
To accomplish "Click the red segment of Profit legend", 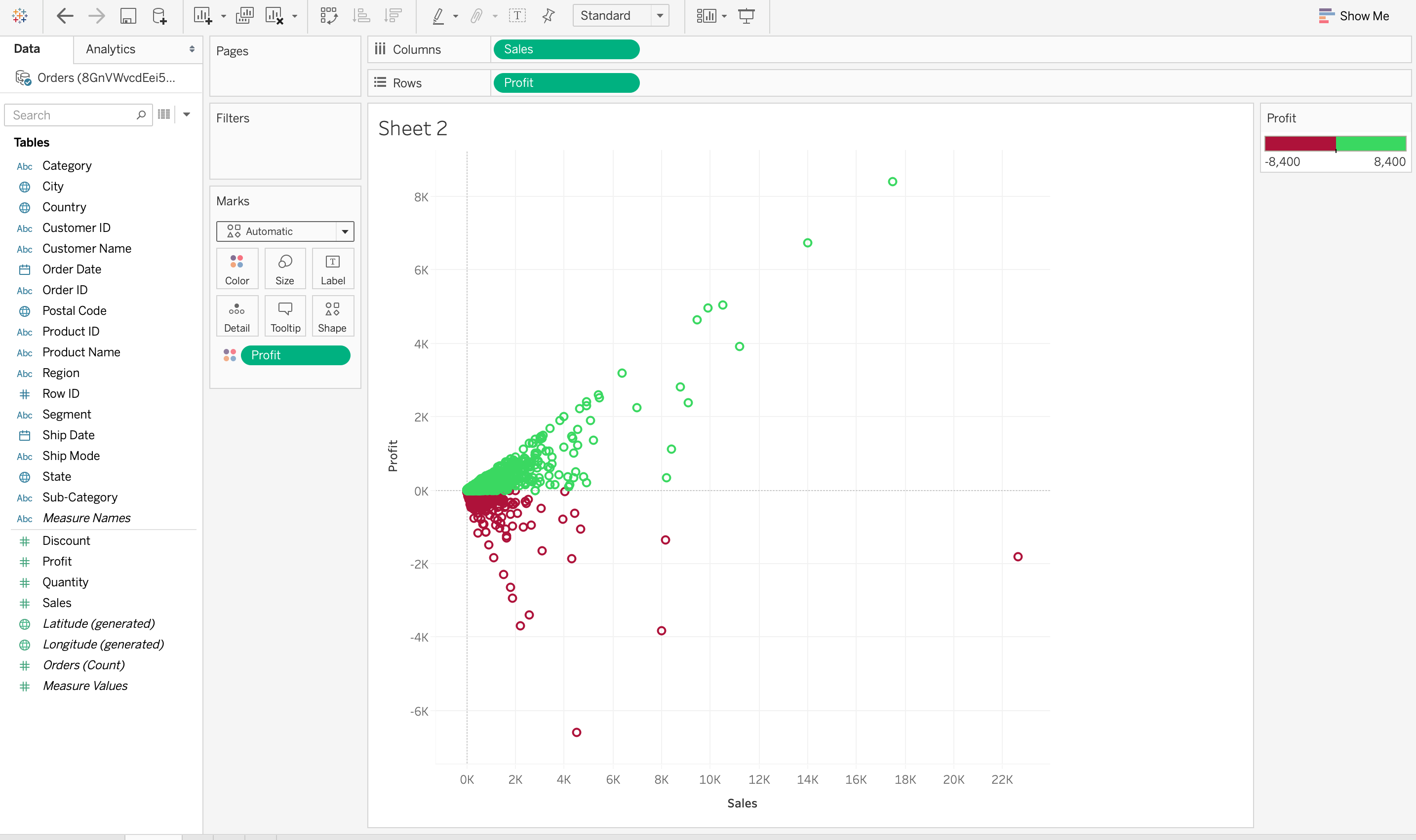I will 1300,143.
